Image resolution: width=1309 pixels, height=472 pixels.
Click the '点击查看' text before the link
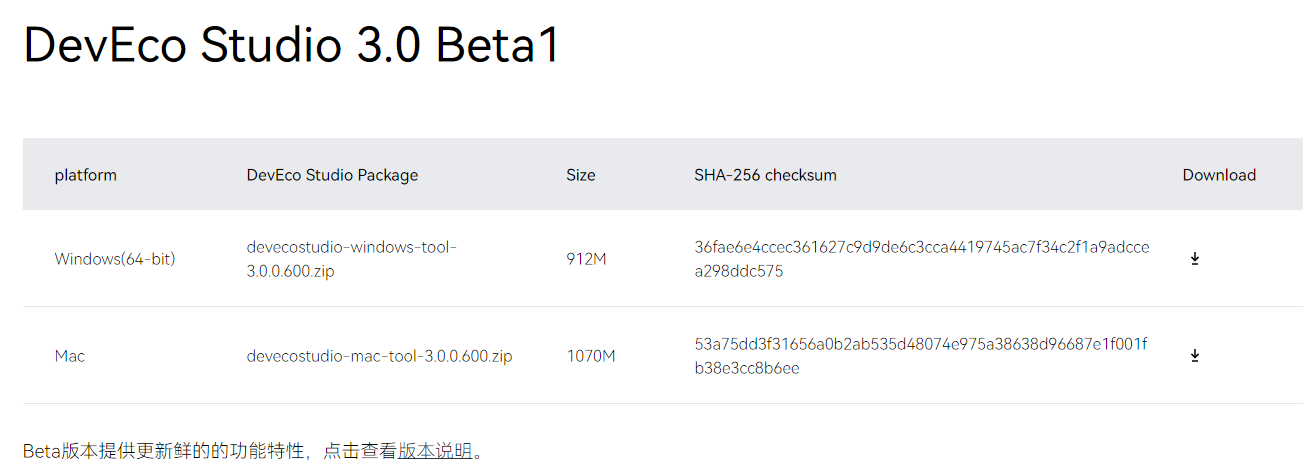coord(360,451)
